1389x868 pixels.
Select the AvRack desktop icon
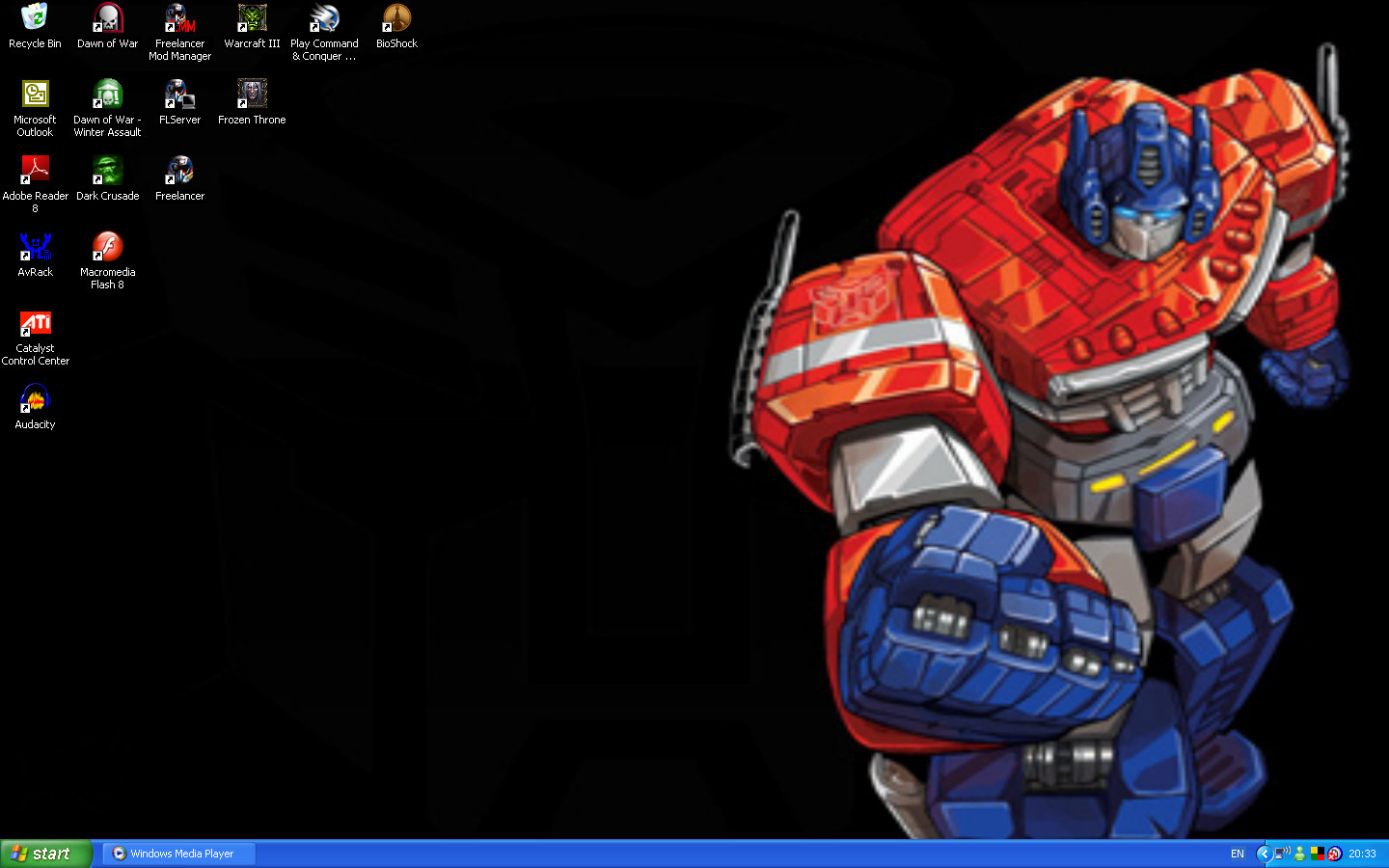[35, 255]
